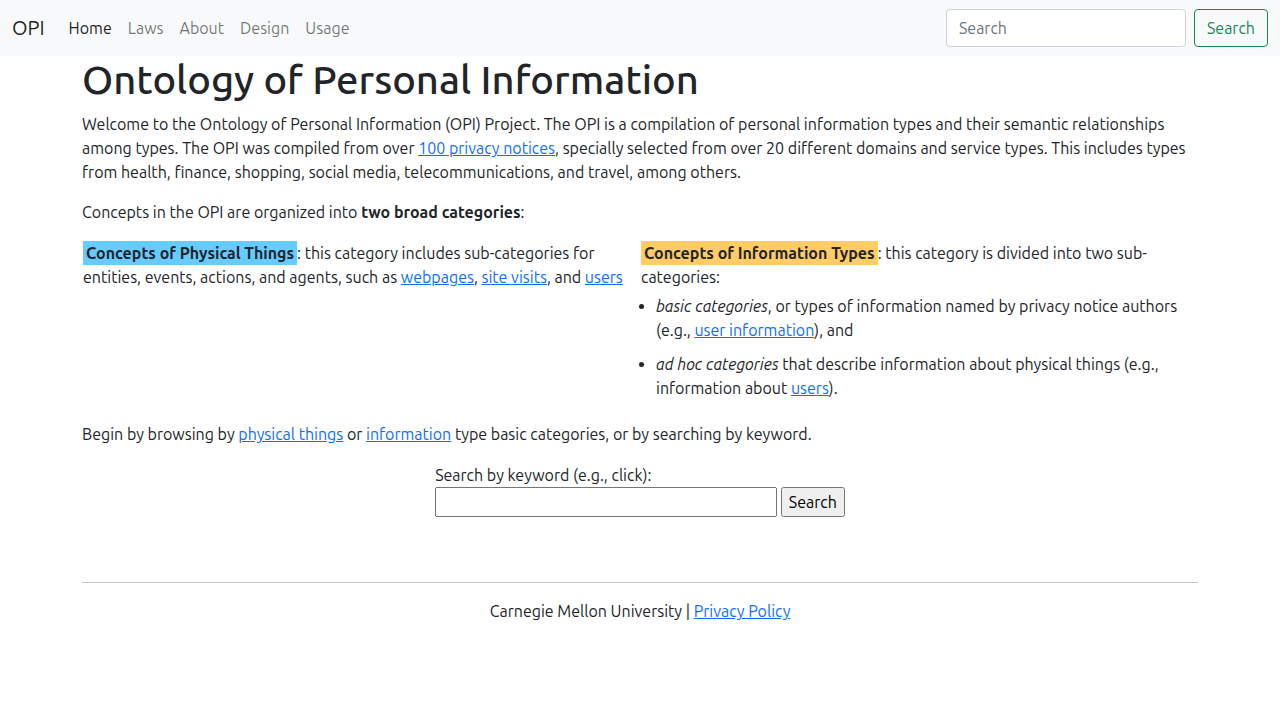Click the green-outlined navbar Search button

click(1230, 28)
